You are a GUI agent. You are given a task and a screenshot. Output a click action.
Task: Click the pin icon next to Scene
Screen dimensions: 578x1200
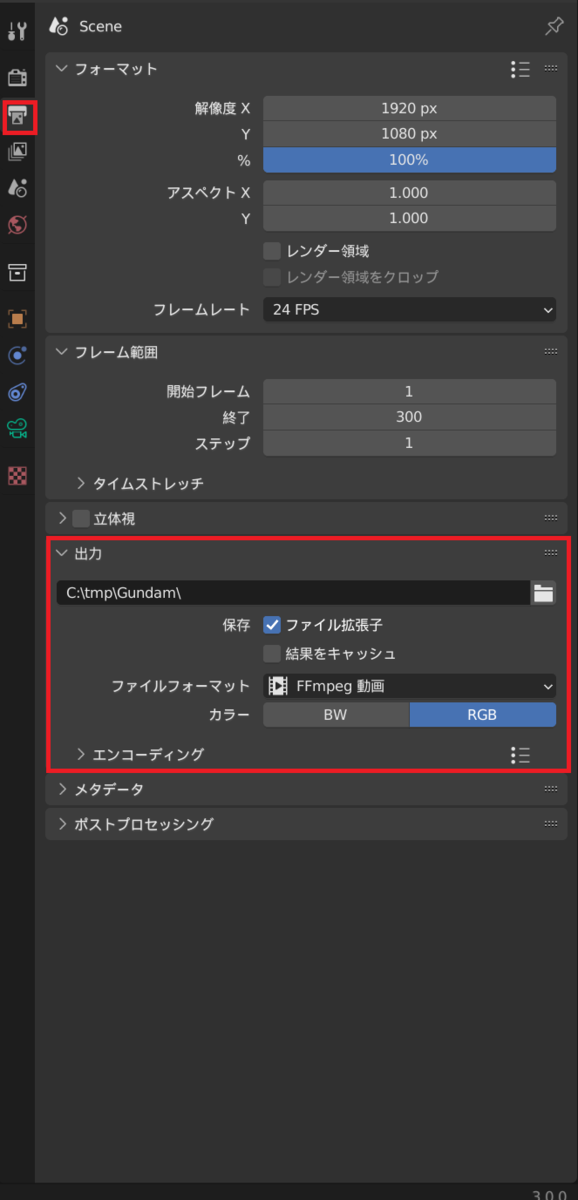tap(554, 27)
